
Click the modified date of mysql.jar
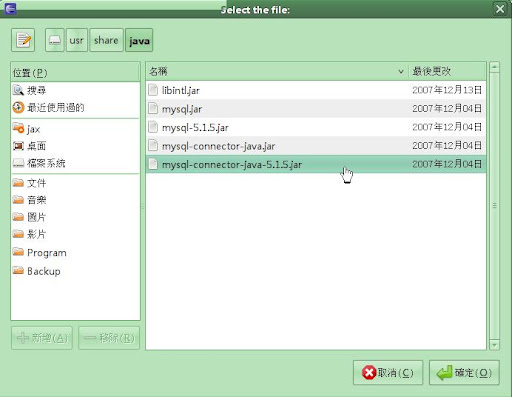447,109
